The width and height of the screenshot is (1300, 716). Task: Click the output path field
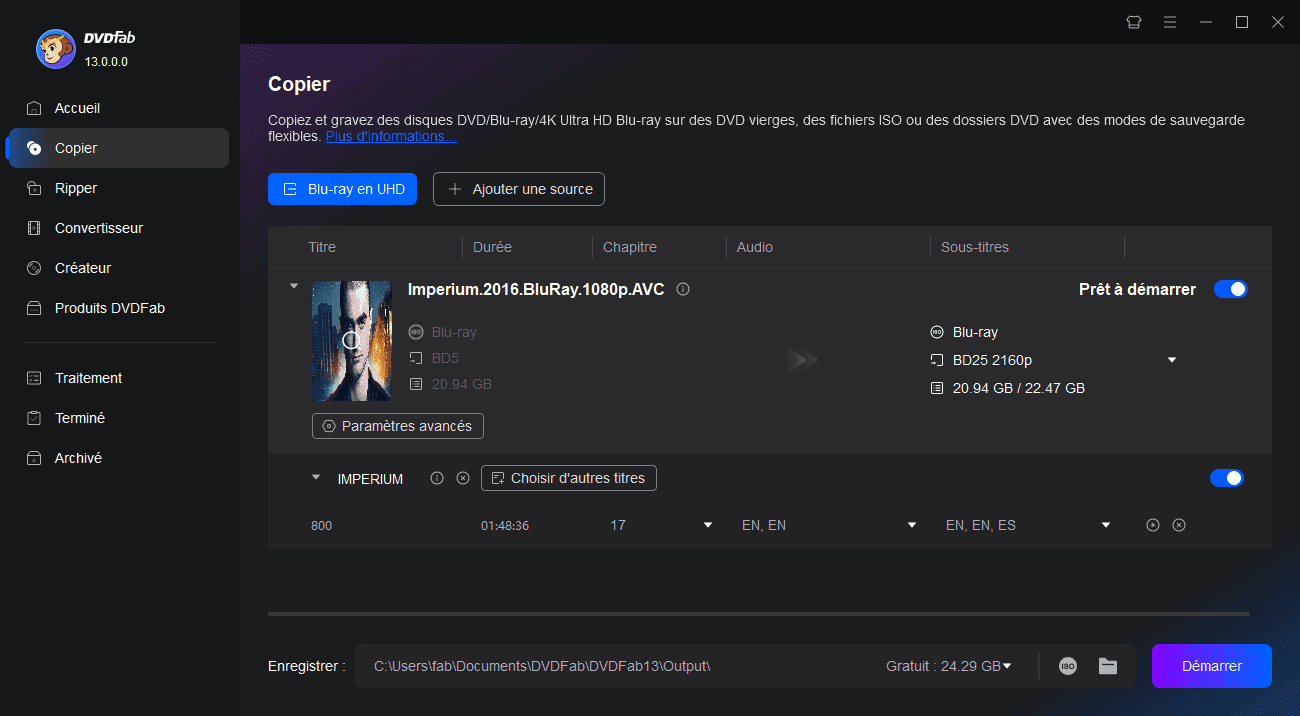click(x=614, y=666)
